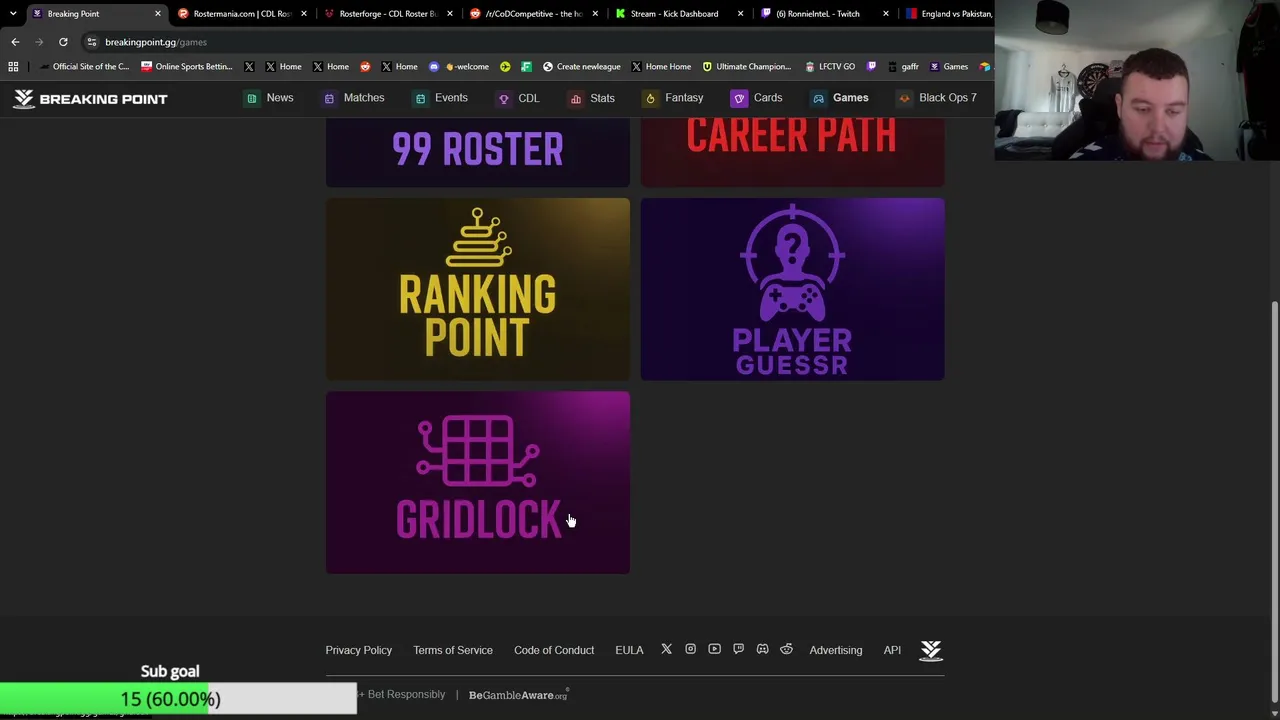Screen dimensions: 1280x720
Task: Open the YouTube footer icon
Action: click(714, 650)
